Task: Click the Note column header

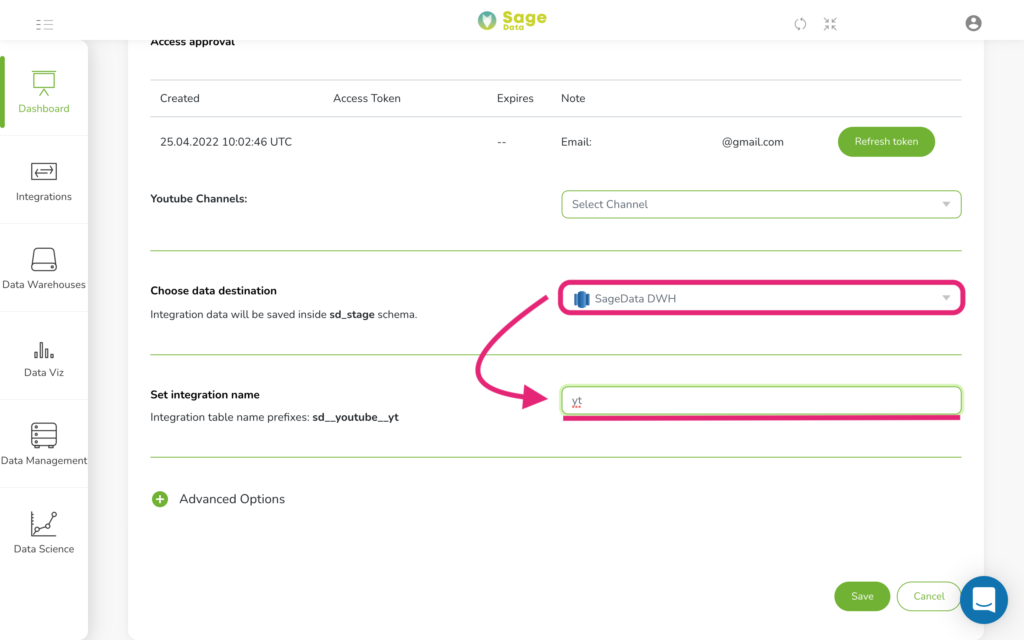Action: tap(573, 99)
